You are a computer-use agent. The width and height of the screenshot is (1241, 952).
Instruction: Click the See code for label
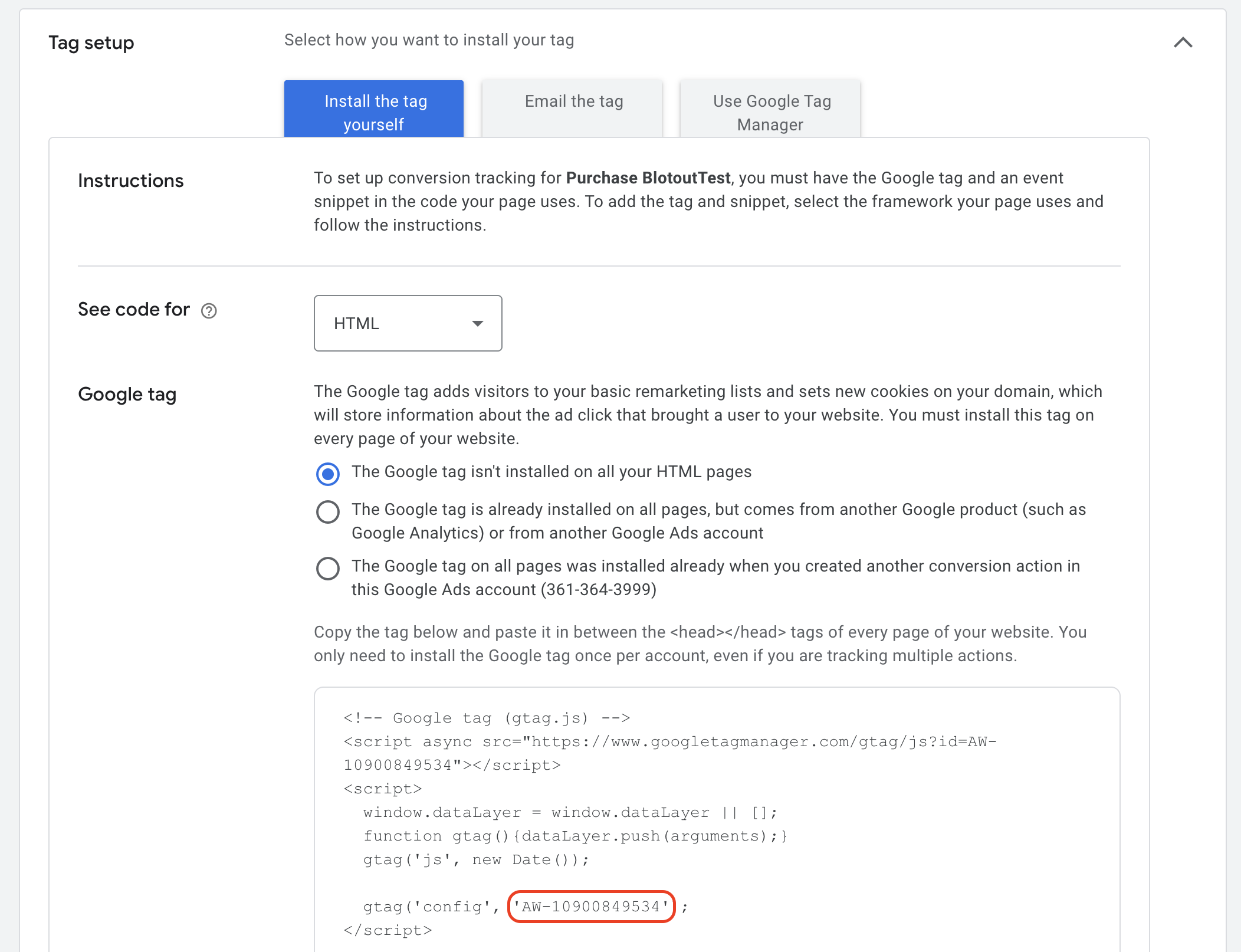[x=134, y=310]
